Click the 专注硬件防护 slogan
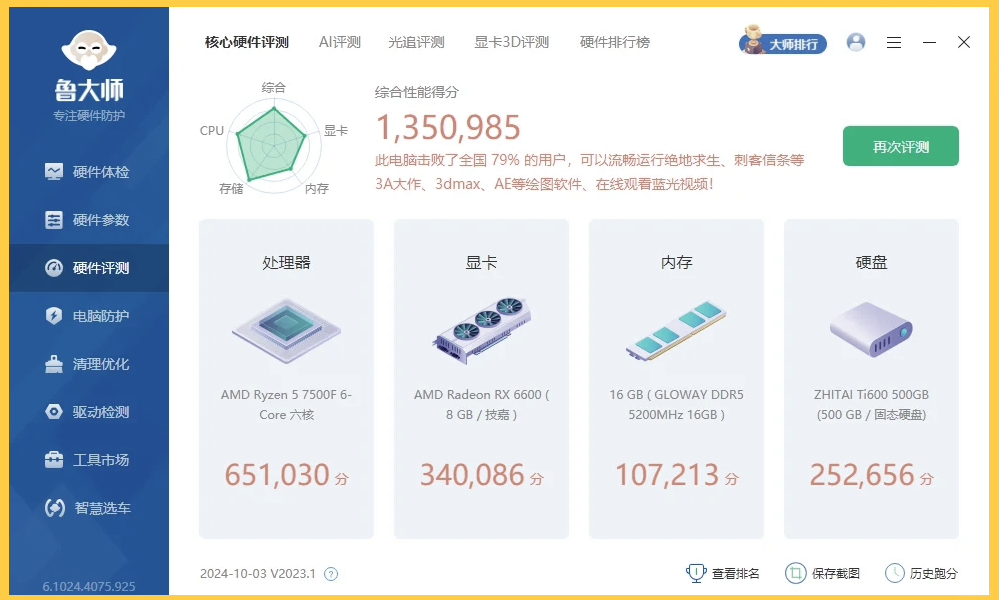The height and width of the screenshot is (600, 999). [89, 116]
